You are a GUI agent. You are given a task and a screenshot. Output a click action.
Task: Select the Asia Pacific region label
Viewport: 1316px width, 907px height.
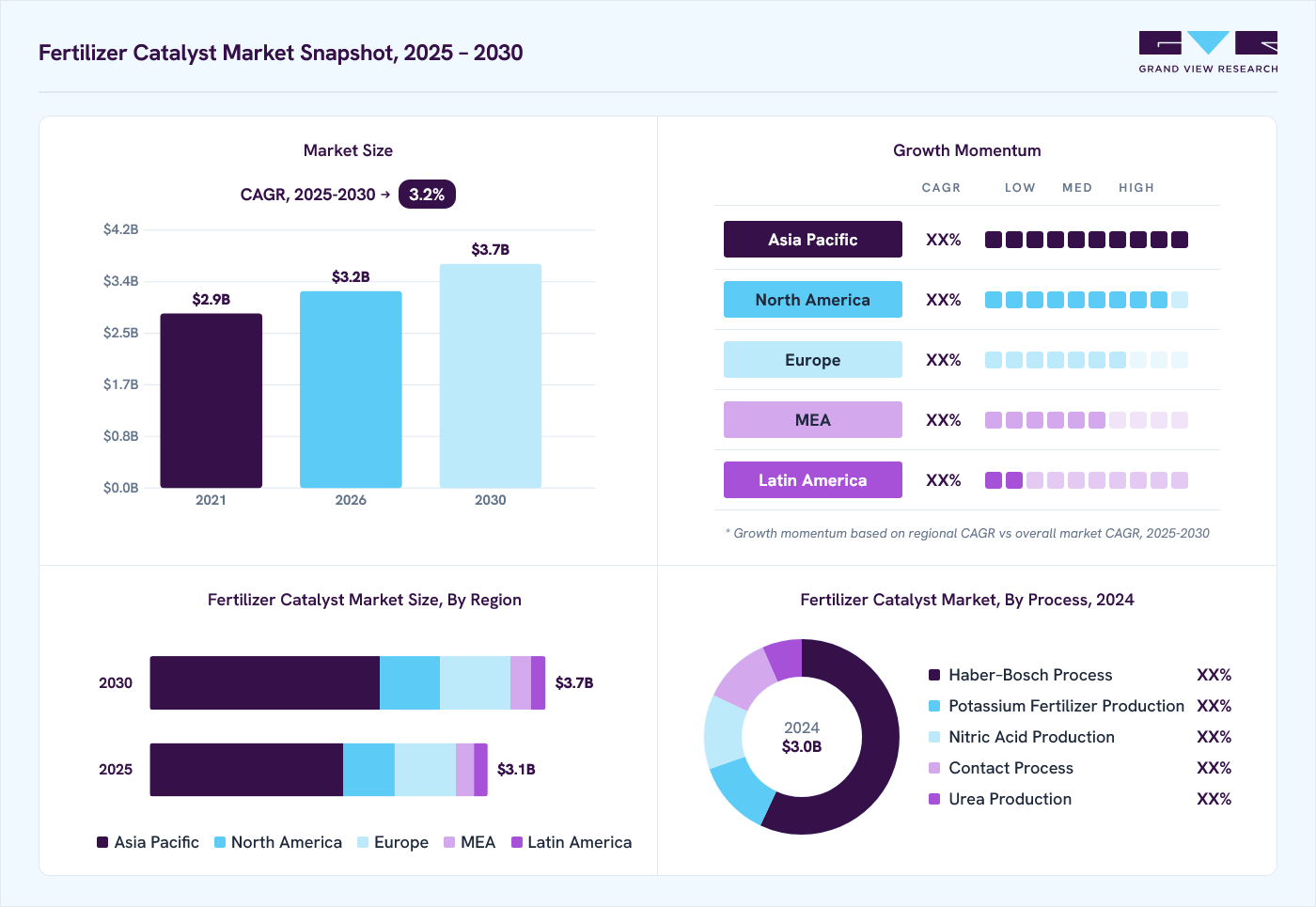tap(813, 240)
